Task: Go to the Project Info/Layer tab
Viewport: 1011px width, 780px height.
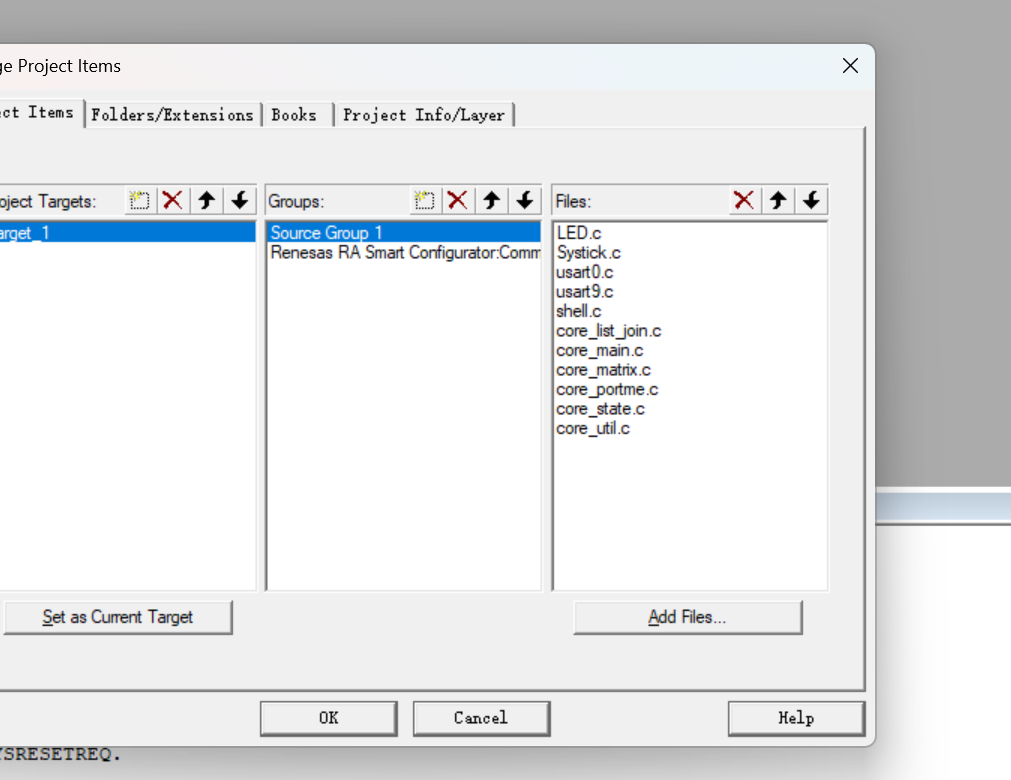Action: pos(424,115)
